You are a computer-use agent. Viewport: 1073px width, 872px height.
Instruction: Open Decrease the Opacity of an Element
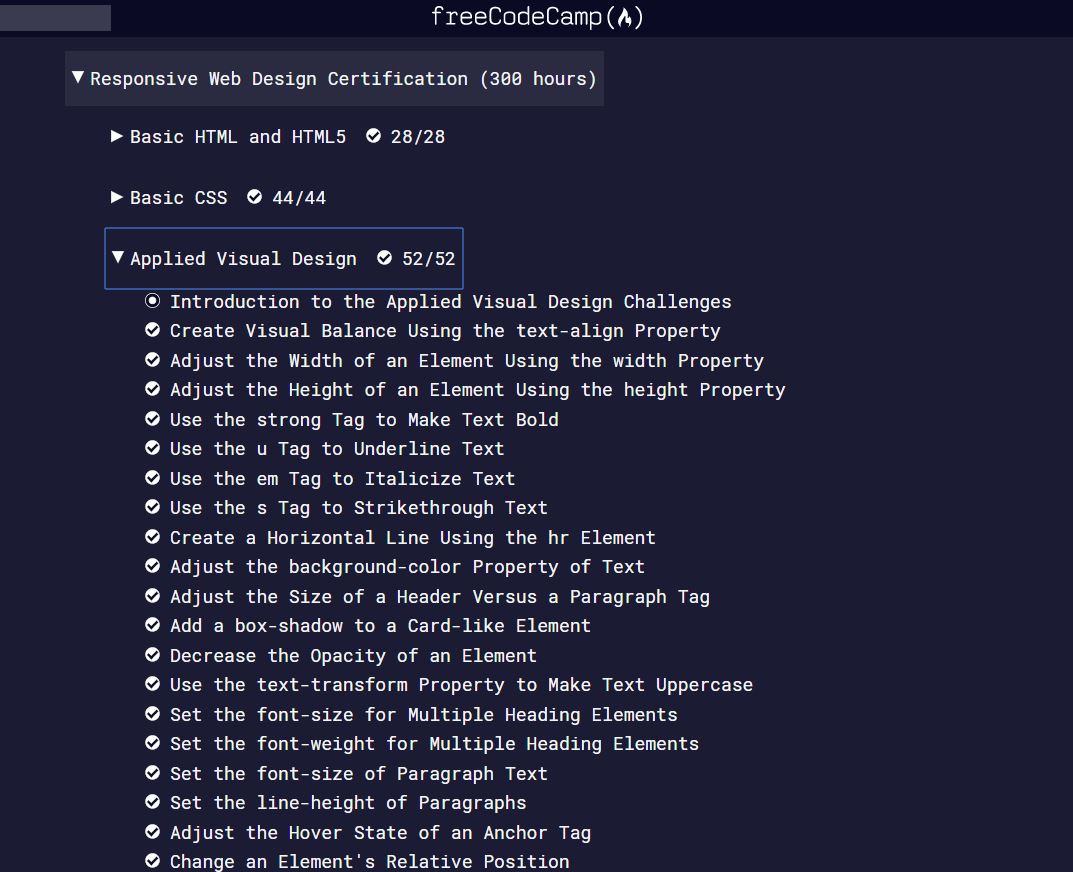pyautogui.click(x=353, y=656)
